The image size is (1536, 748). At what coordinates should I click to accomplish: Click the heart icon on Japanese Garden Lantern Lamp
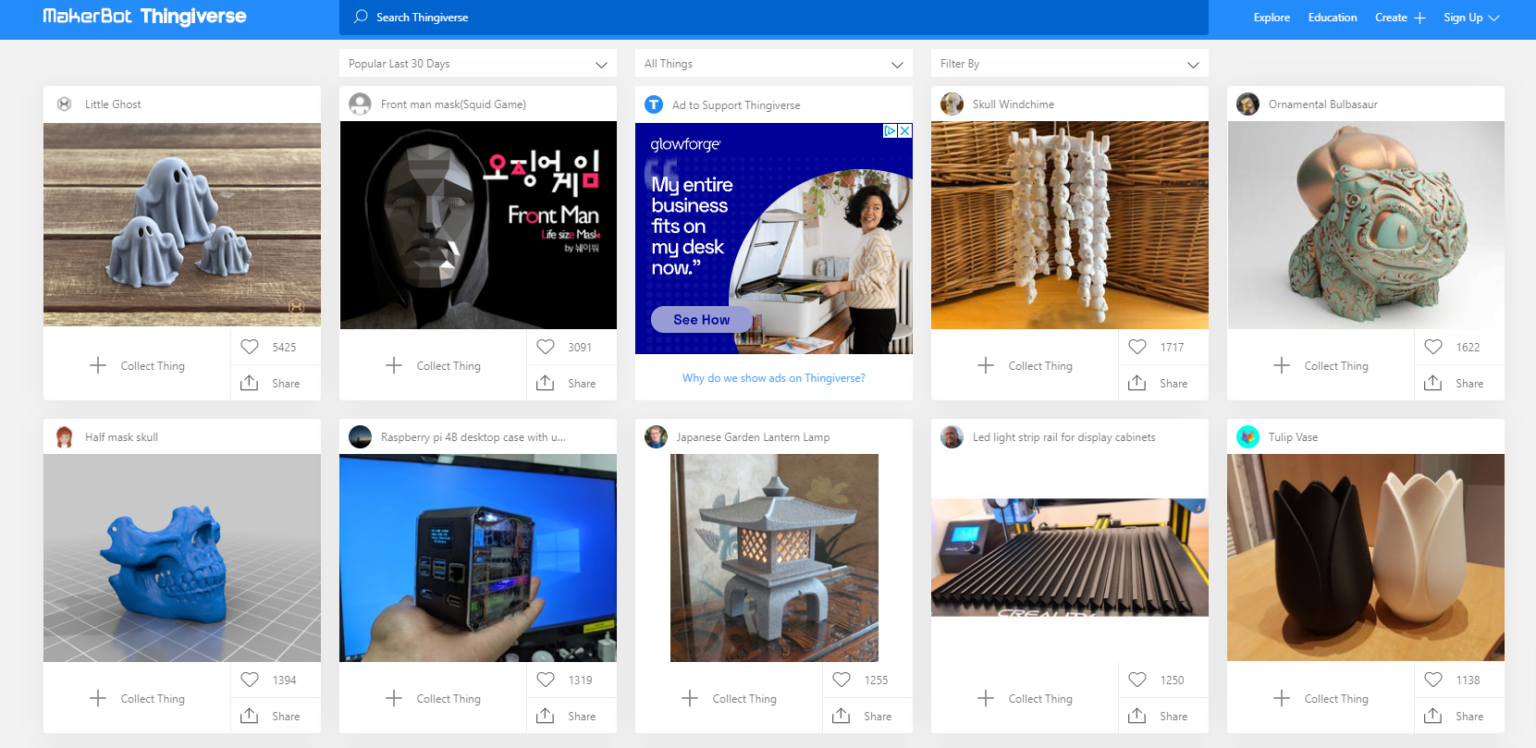[x=841, y=679]
